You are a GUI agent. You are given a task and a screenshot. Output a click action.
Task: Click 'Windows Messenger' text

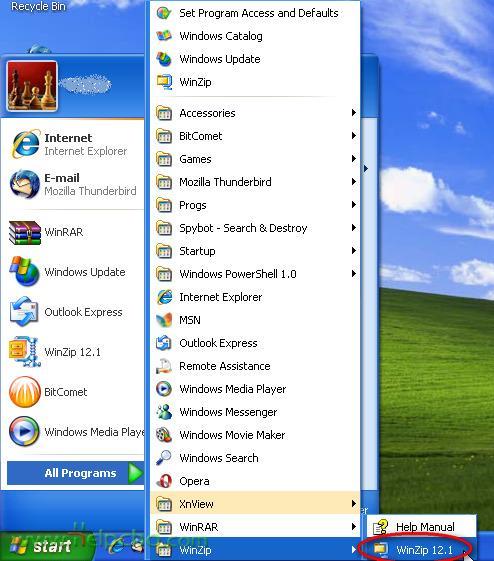228,412
